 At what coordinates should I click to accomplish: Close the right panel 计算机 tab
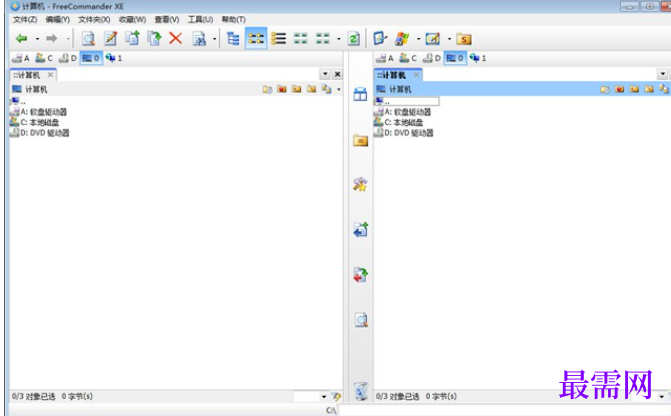(x=416, y=75)
